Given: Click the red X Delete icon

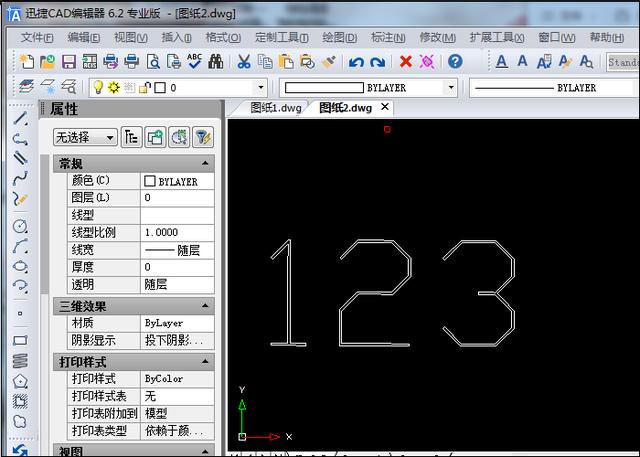Looking at the screenshot, I should 406,62.
